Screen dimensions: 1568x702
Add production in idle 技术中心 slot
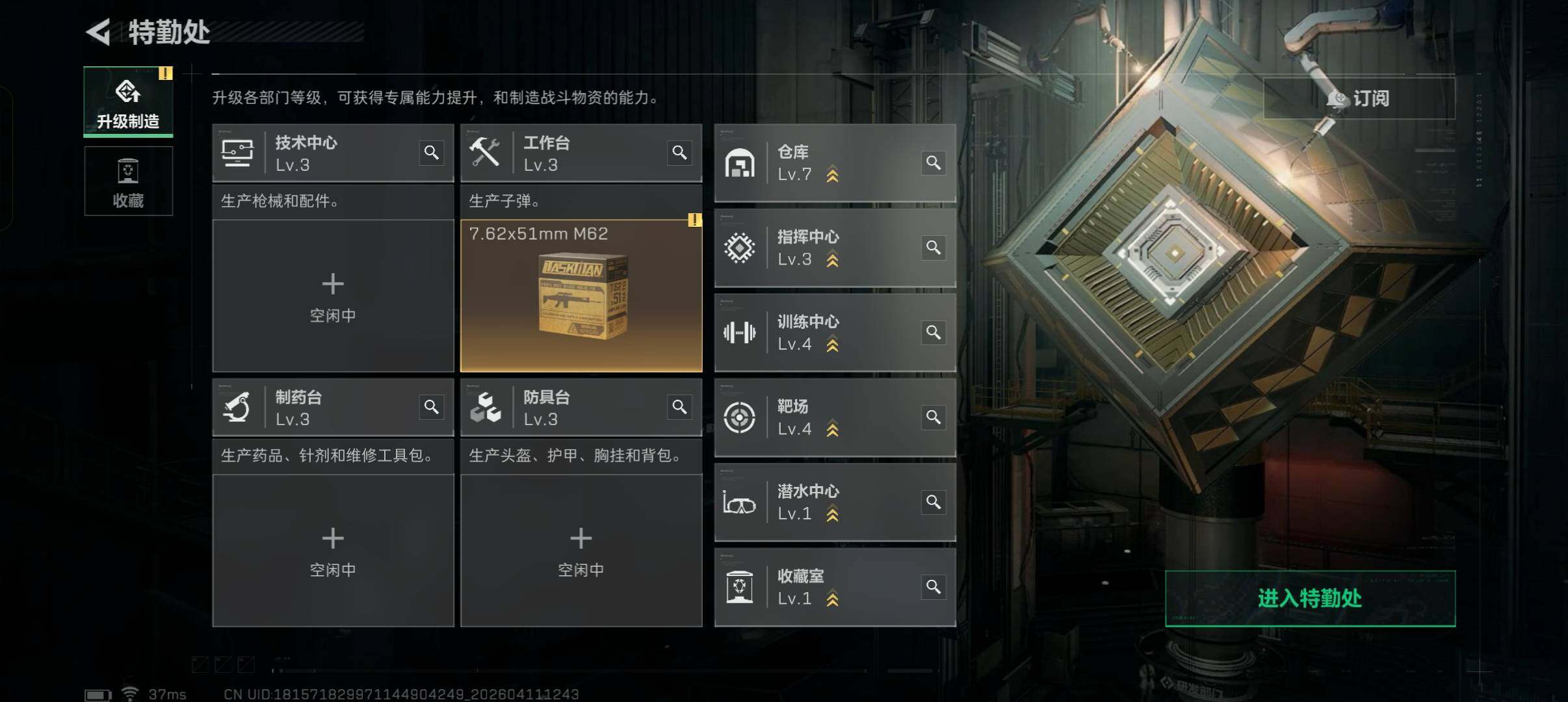(333, 296)
